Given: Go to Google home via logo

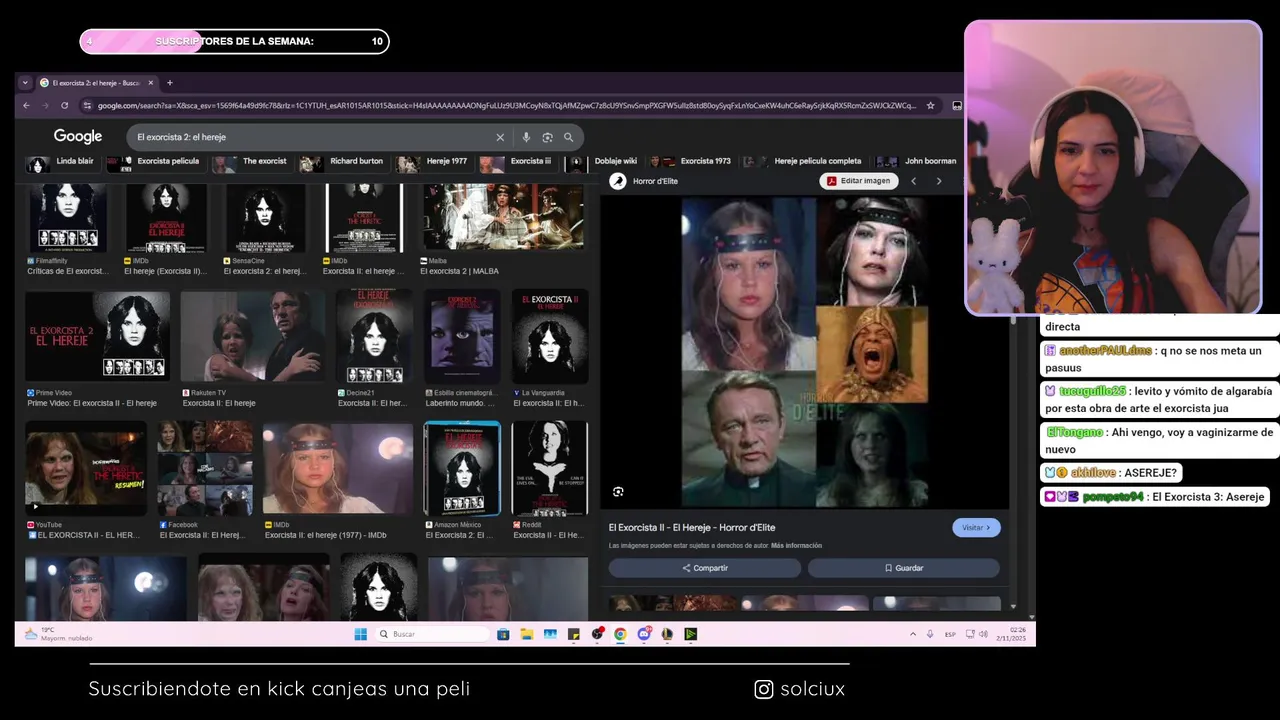Looking at the screenshot, I should coord(78,137).
